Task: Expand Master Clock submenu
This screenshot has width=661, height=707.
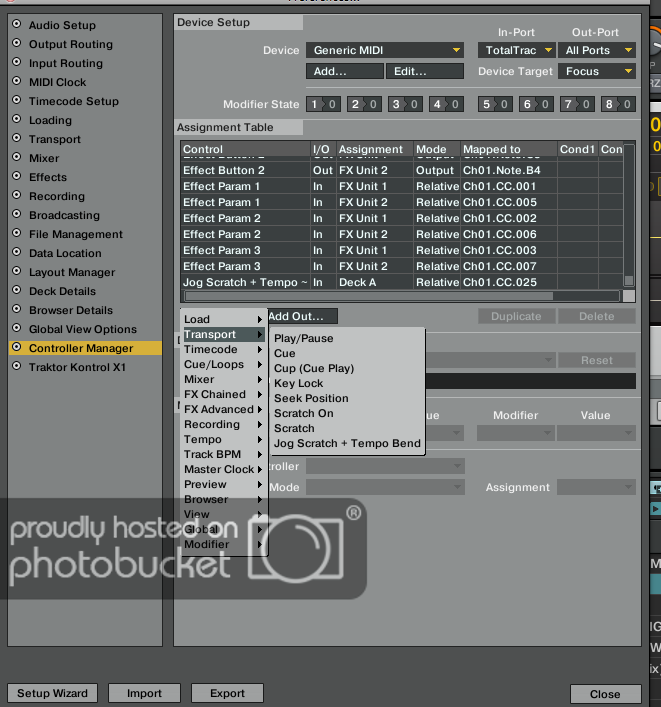Action: [x=223, y=469]
